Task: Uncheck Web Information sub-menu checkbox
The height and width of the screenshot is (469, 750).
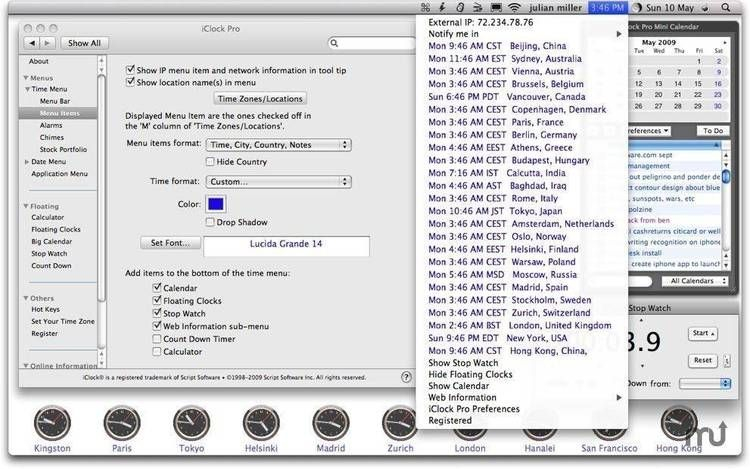Action: click(x=156, y=326)
